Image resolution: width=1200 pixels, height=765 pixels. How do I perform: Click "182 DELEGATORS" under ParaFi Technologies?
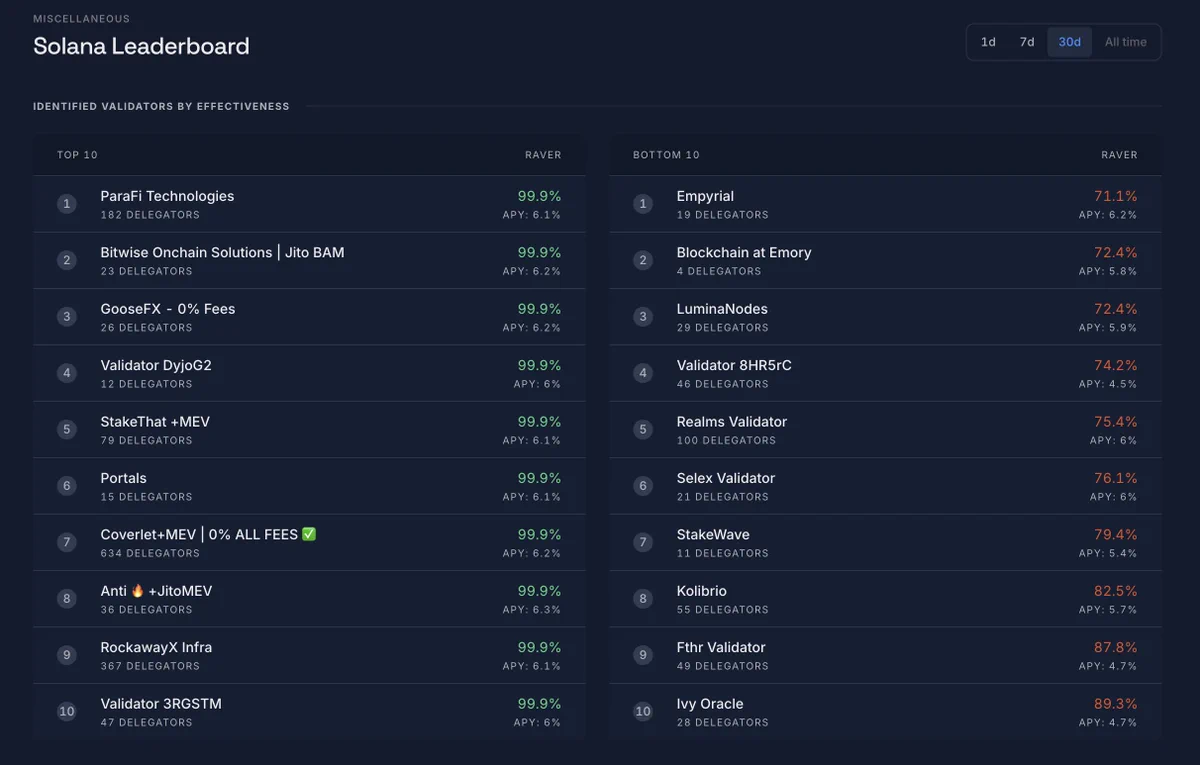point(150,215)
